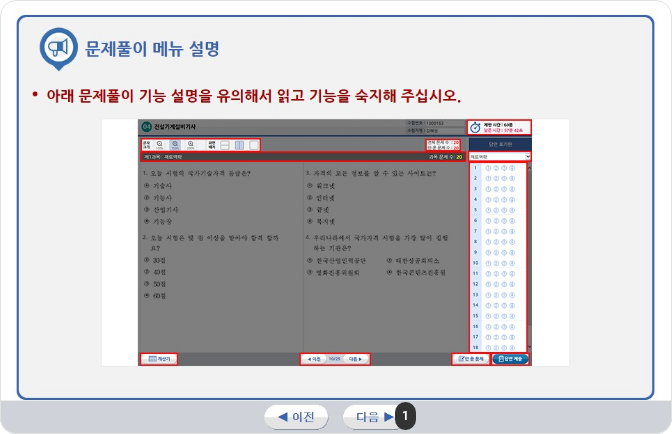This screenshot has width=672, height=434.
Task: Go back using the bottom 이전 button
Action: pyautogui.click(x=296, y=416)
